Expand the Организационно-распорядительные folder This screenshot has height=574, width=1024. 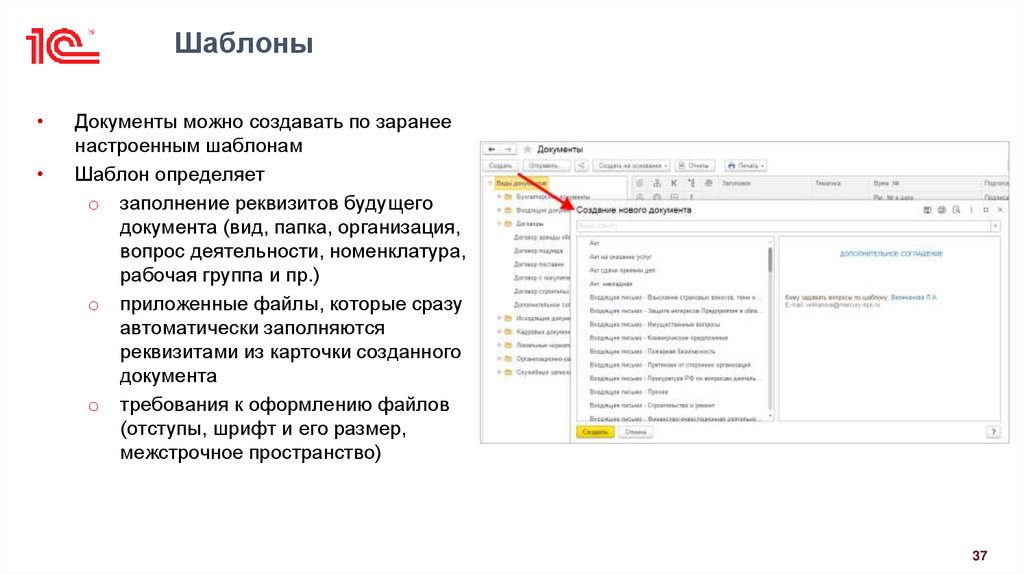[500, 359]
